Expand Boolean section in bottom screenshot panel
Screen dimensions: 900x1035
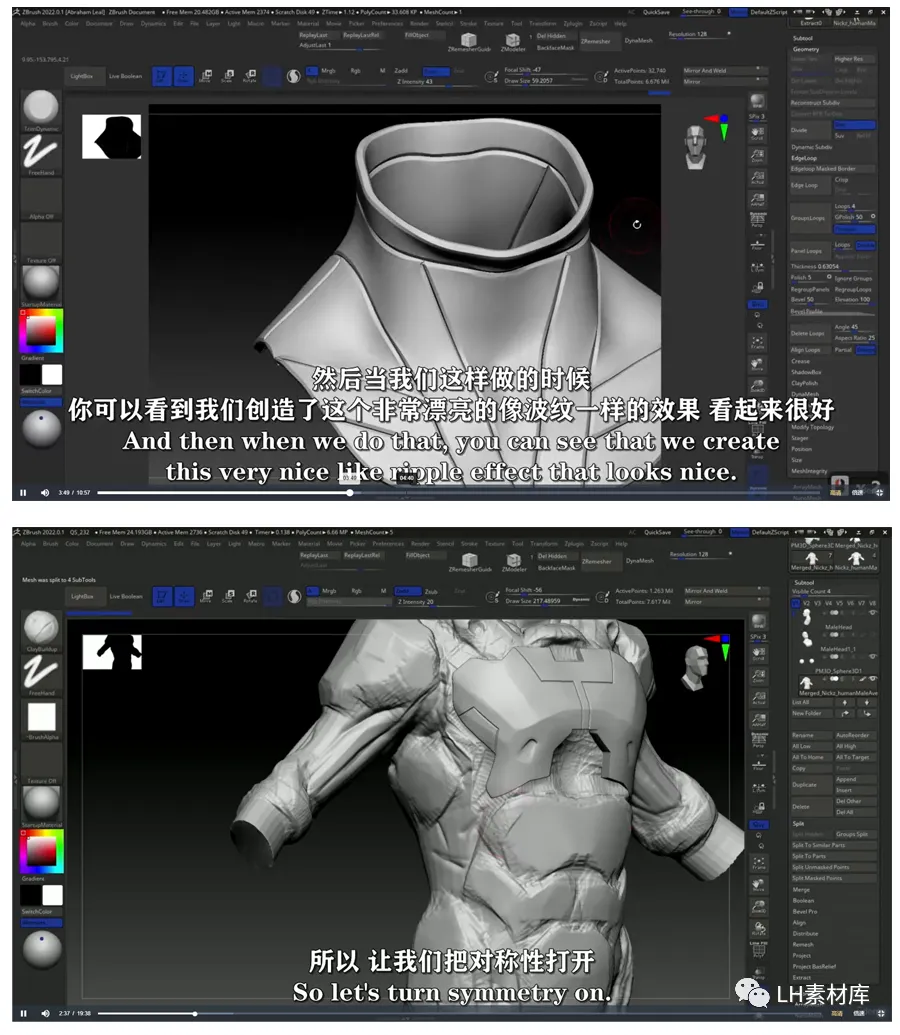[803, 900]
